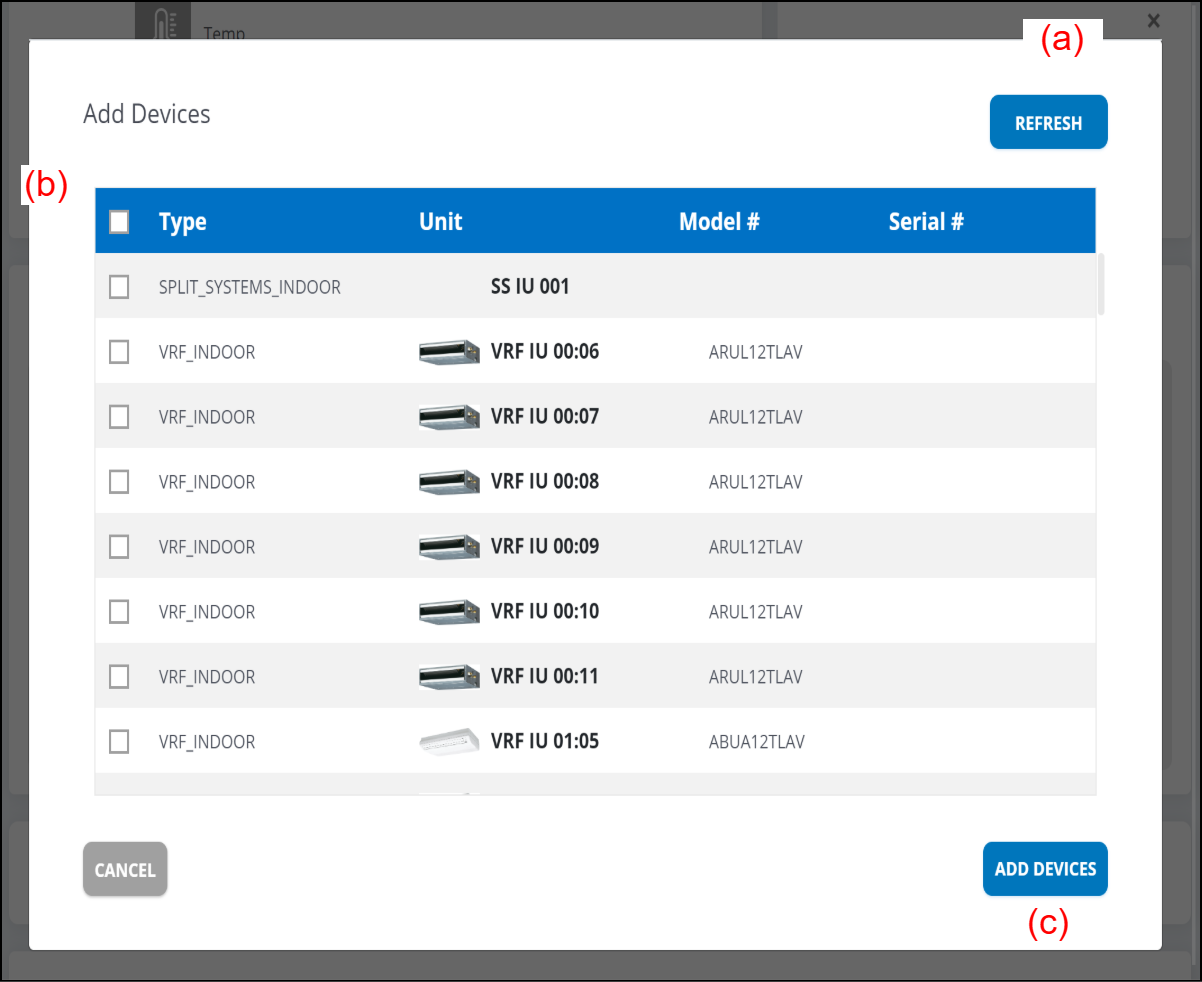The width and height of the screenshot is (1202, 982).
Task: Click the Type column header
Action: (x=183, y=221)
